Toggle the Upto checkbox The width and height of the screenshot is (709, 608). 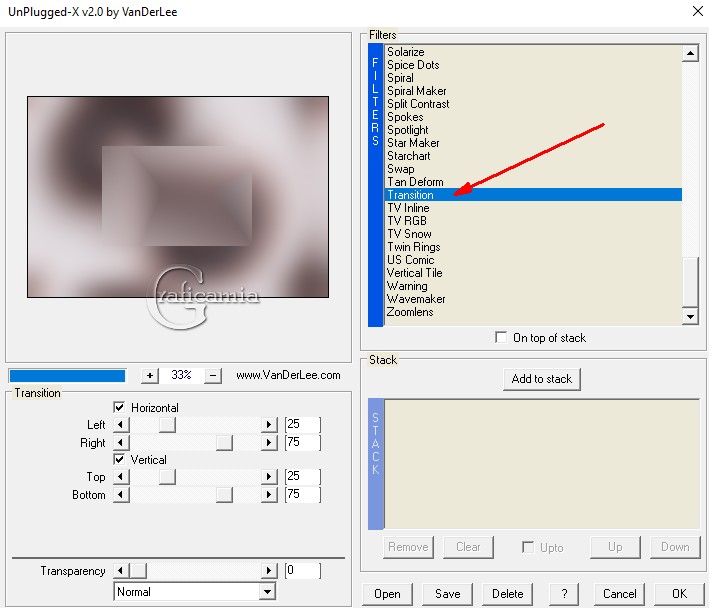tap(528, 547)
